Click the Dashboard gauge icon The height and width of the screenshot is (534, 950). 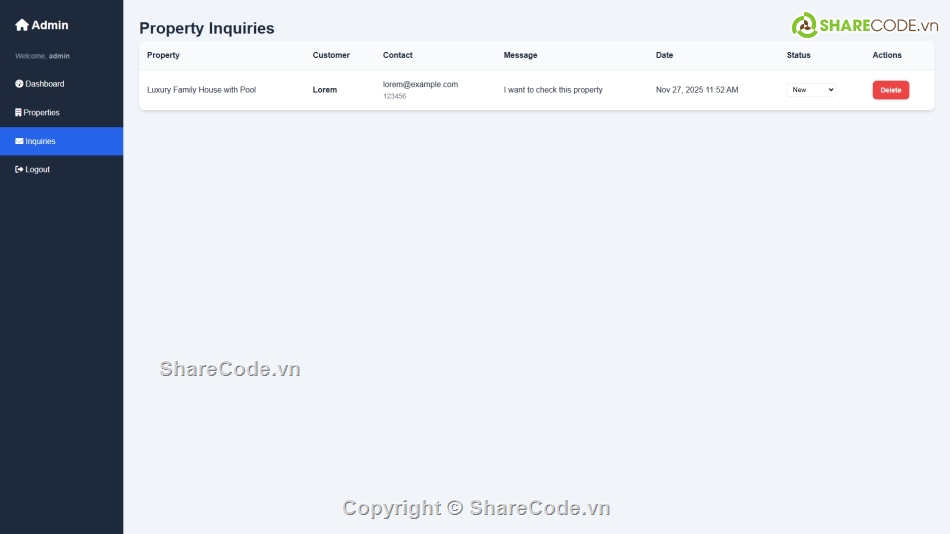[x=19, y=84]
